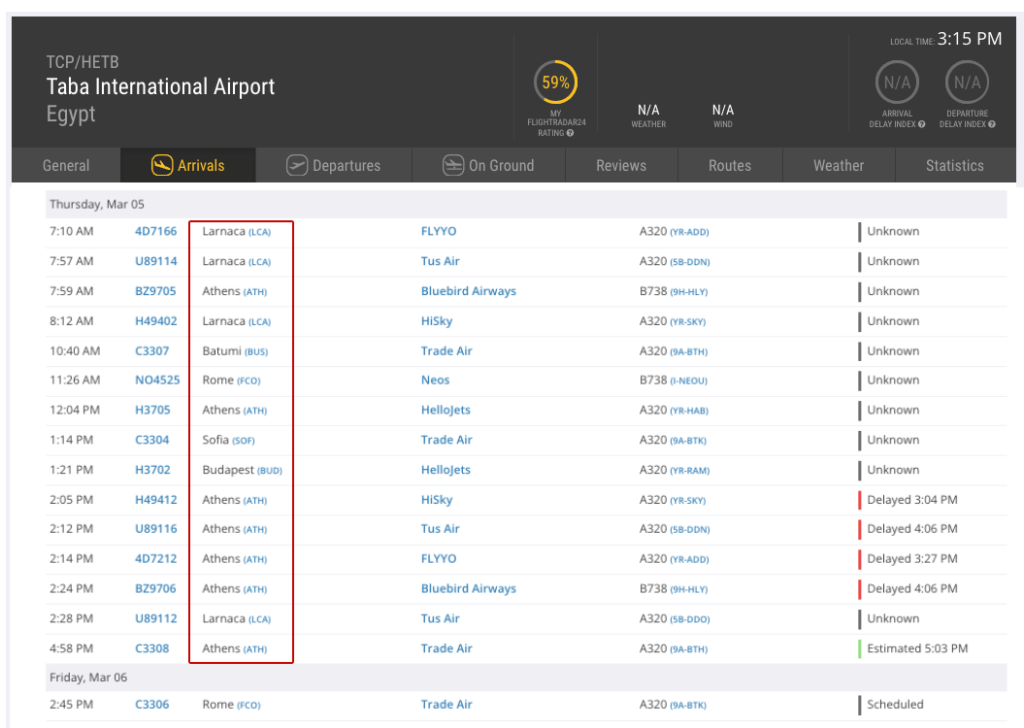Open the Statistics tab
This screenshot has height=728, width=1024.
tap(954, 166)
